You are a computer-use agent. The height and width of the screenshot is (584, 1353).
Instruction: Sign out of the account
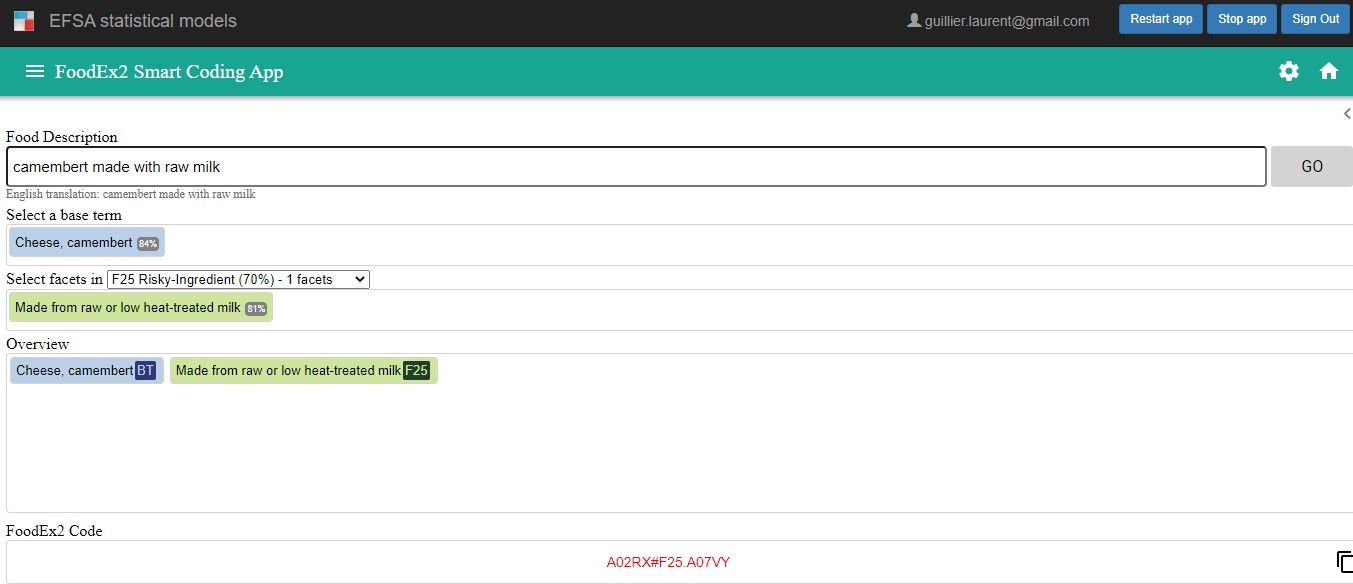tap(1315, 19)
